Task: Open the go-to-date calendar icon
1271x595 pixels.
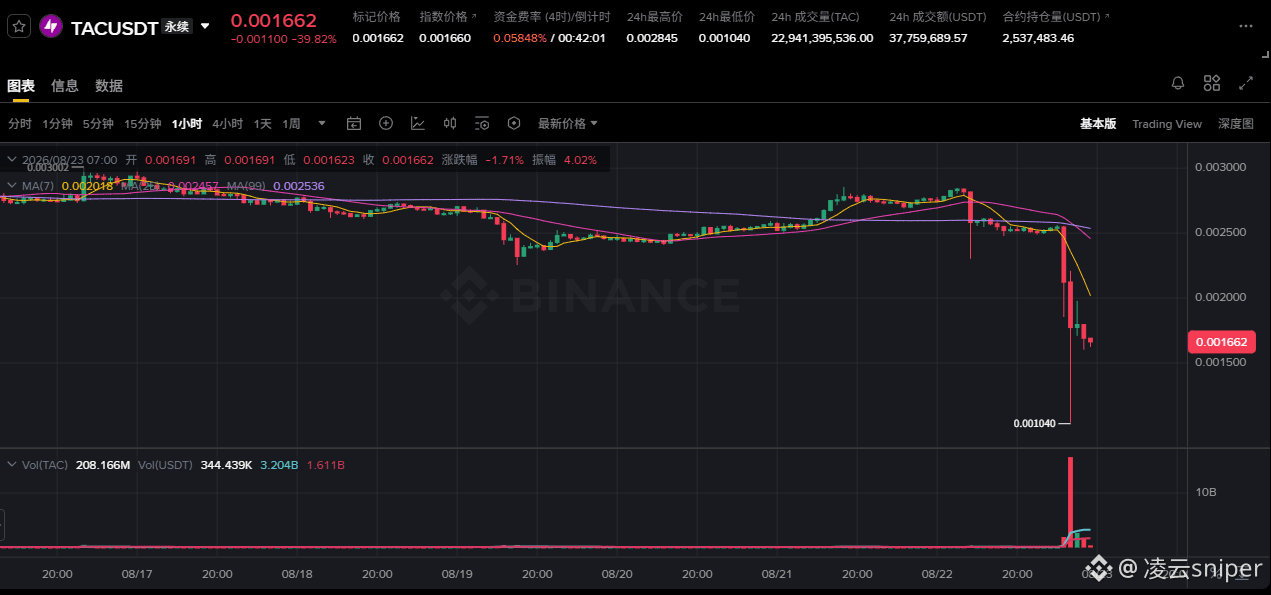Action: click(354, 124)
